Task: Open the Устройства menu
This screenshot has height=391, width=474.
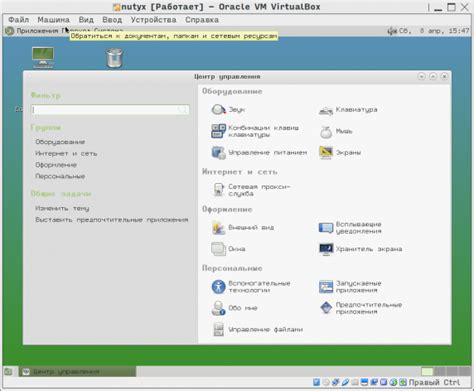Action: tap(153, 20)
